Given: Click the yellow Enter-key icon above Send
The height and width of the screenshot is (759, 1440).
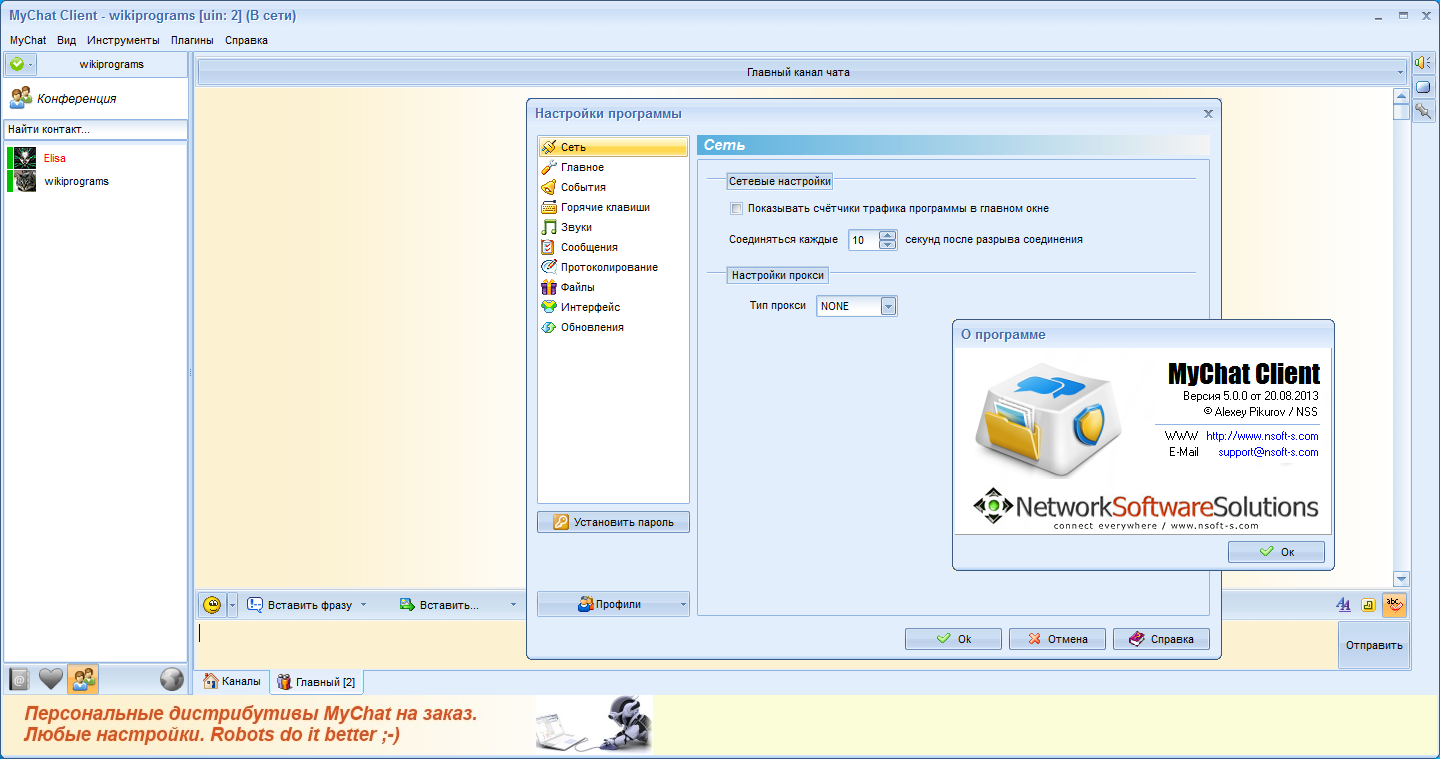Looking at the screenshot, I should 1368,604.
